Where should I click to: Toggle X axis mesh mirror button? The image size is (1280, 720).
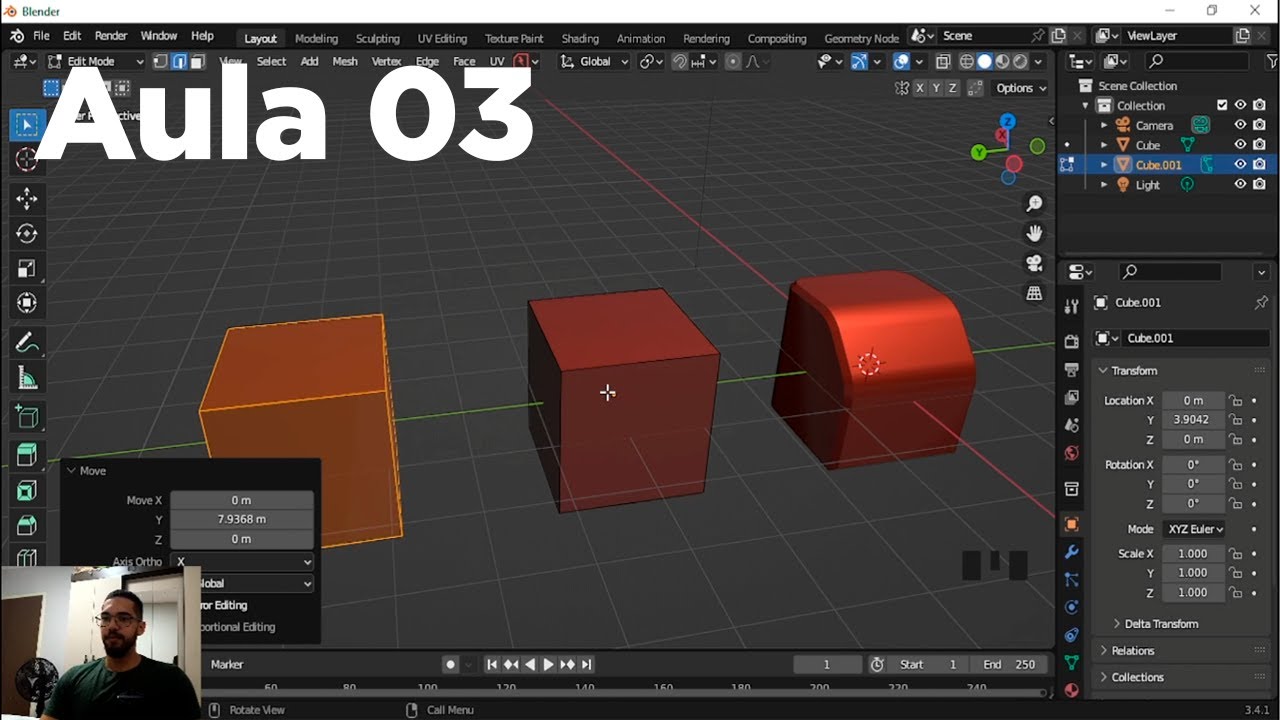920,88
